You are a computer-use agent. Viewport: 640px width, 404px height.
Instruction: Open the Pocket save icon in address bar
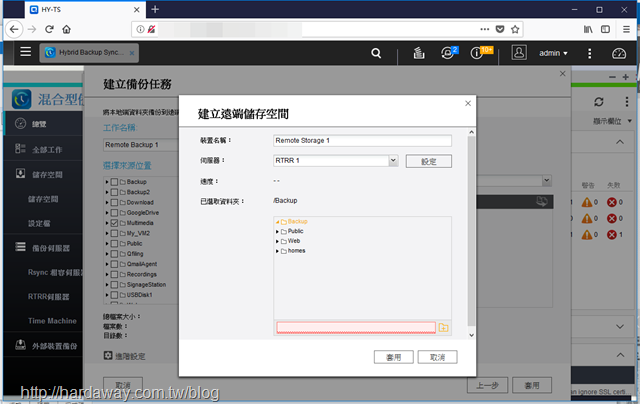pyautogui.click(x=500, y=29)
